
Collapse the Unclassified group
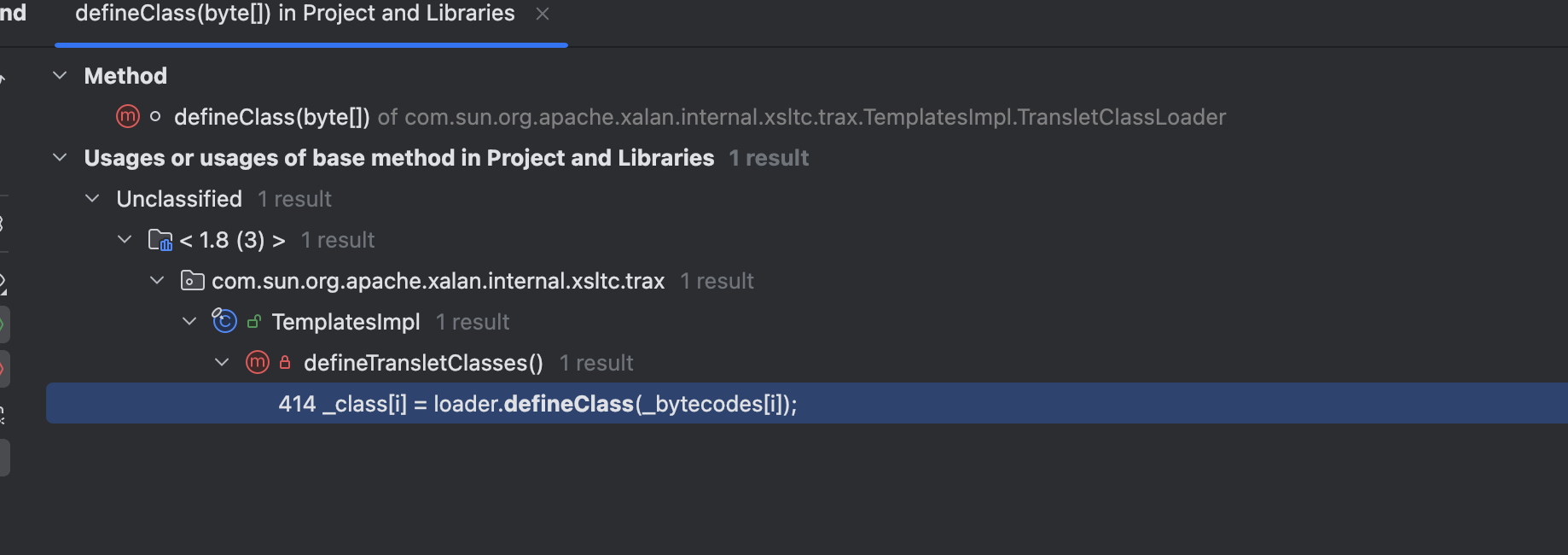click(92, 198)
